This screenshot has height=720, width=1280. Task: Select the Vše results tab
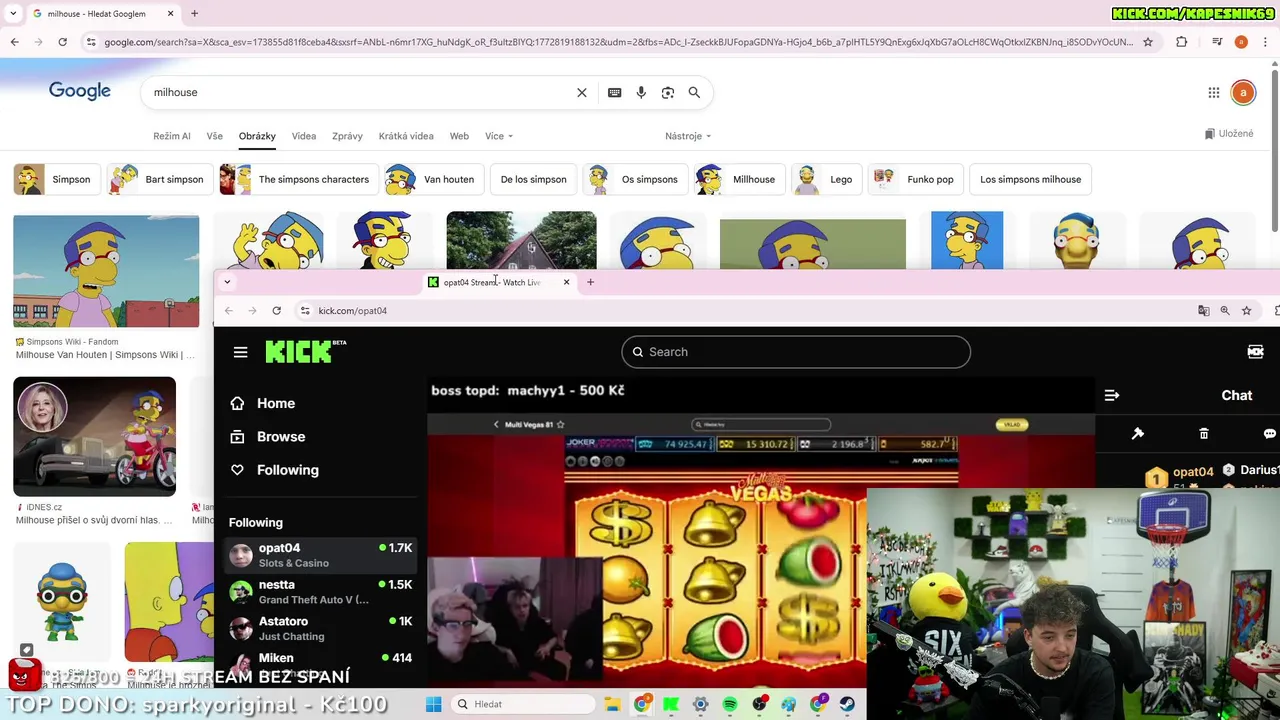[x=215, y=136]
